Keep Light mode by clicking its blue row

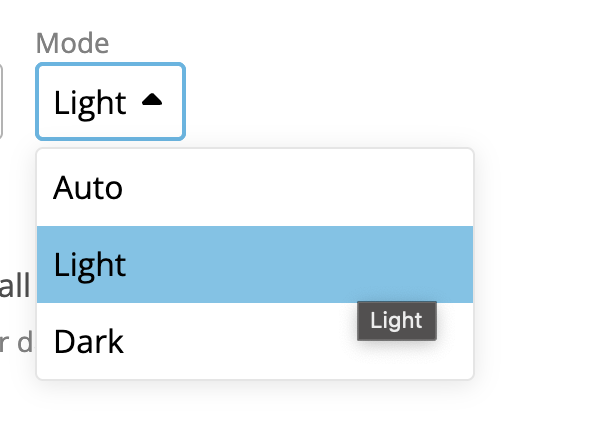pyautogui.click(x=250, y=264)
